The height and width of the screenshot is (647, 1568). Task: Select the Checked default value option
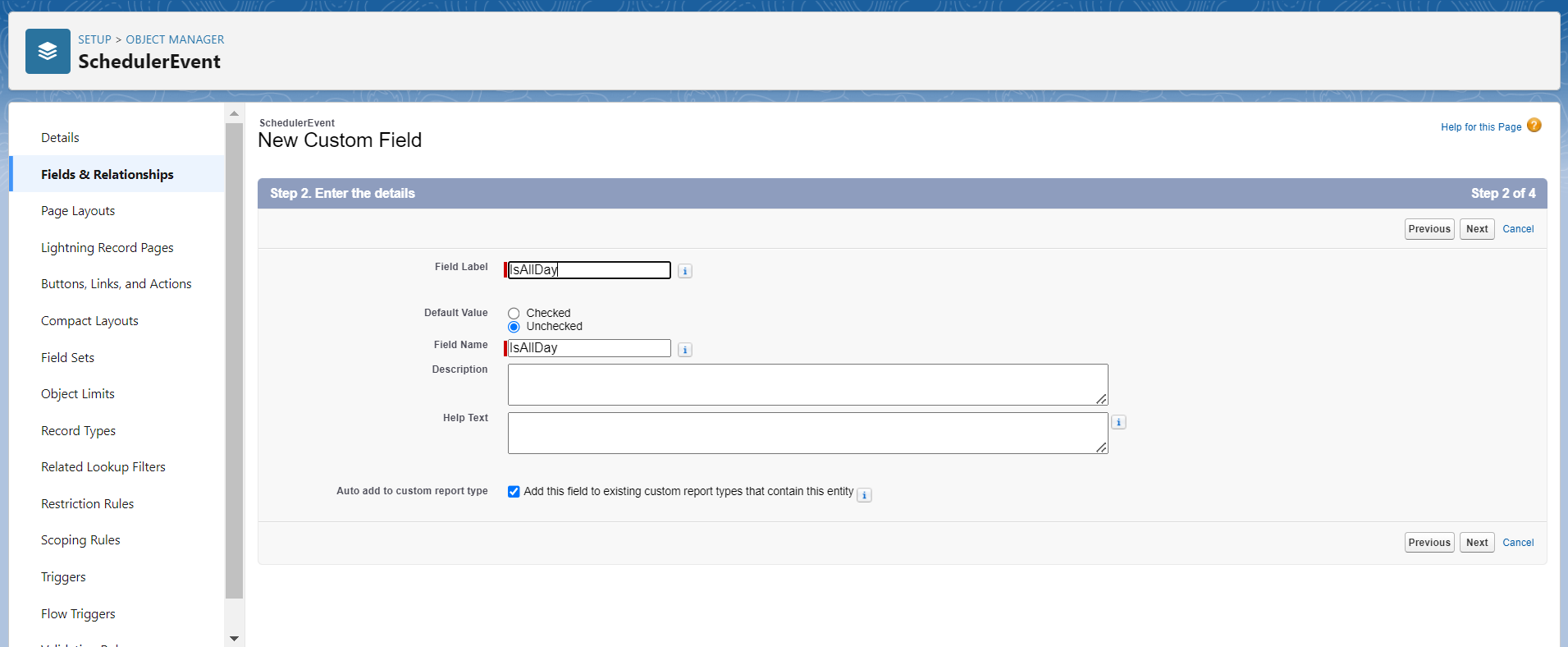514,314
